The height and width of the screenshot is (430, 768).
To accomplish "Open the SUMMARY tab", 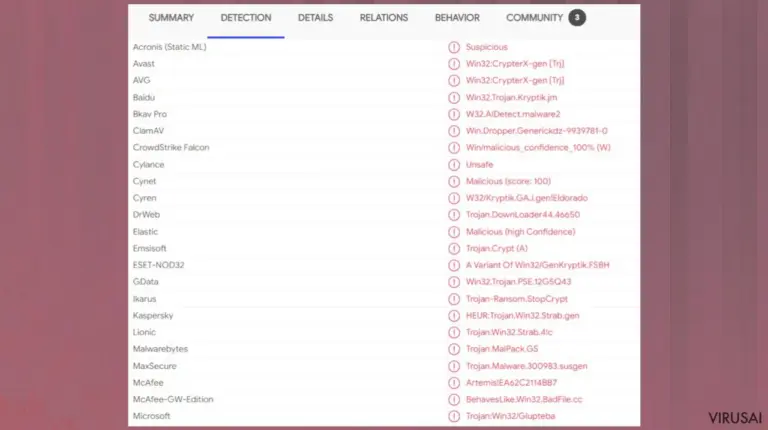I will (x=171, y=18).
